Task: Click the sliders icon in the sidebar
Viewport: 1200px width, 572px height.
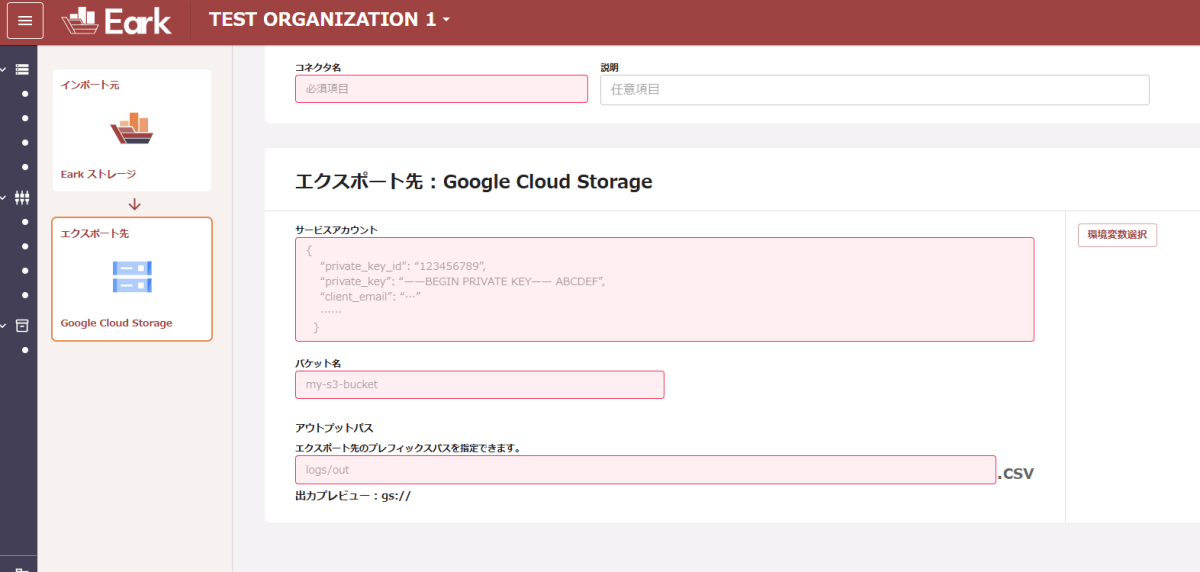Action: (23, 197)
